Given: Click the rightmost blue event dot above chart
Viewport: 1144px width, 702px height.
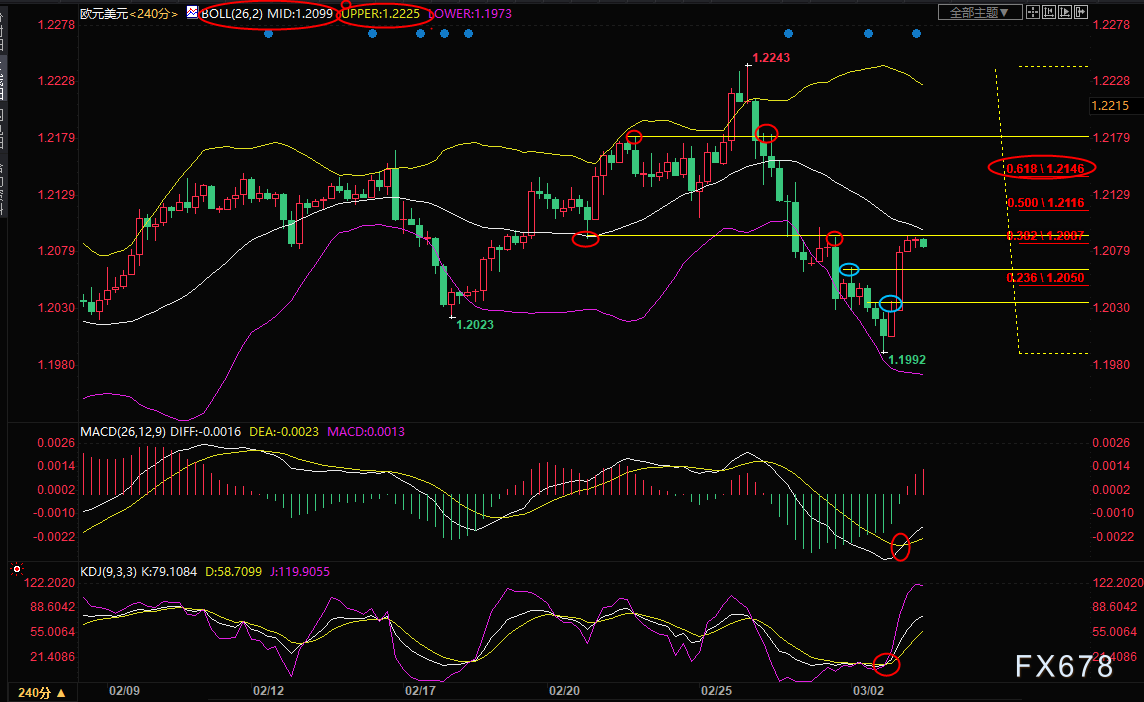Looking at the screenshot, I should tap(916, 34).
